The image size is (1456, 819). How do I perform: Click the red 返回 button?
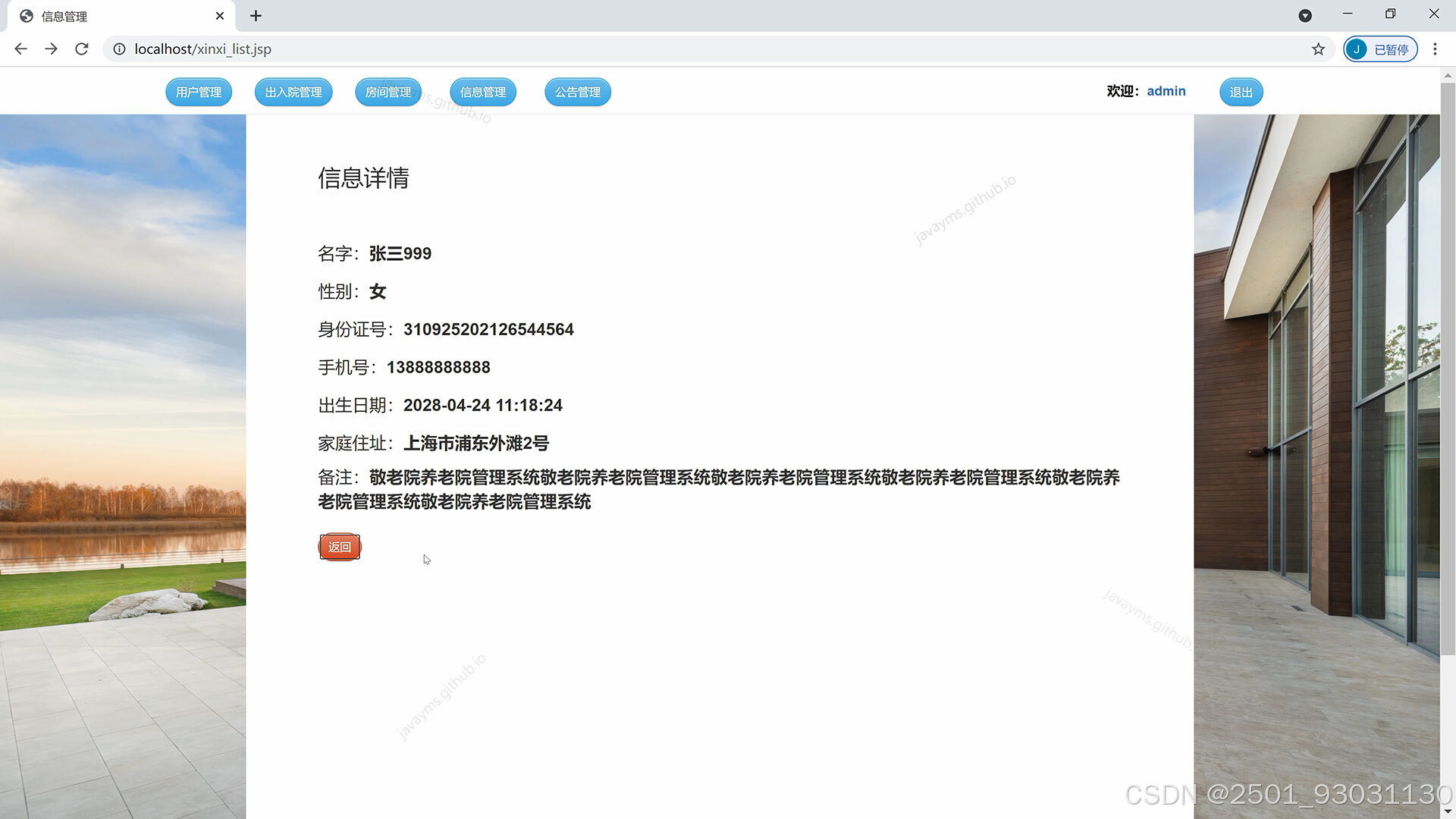(339, 547)
